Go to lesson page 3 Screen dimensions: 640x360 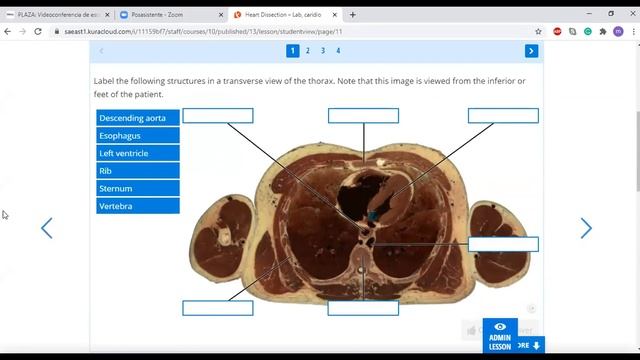pos(323,51)
